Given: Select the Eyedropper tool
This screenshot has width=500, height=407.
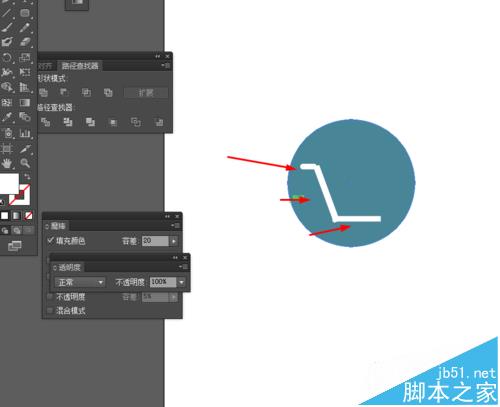Looking at the screenshot, I should (7, 117).
